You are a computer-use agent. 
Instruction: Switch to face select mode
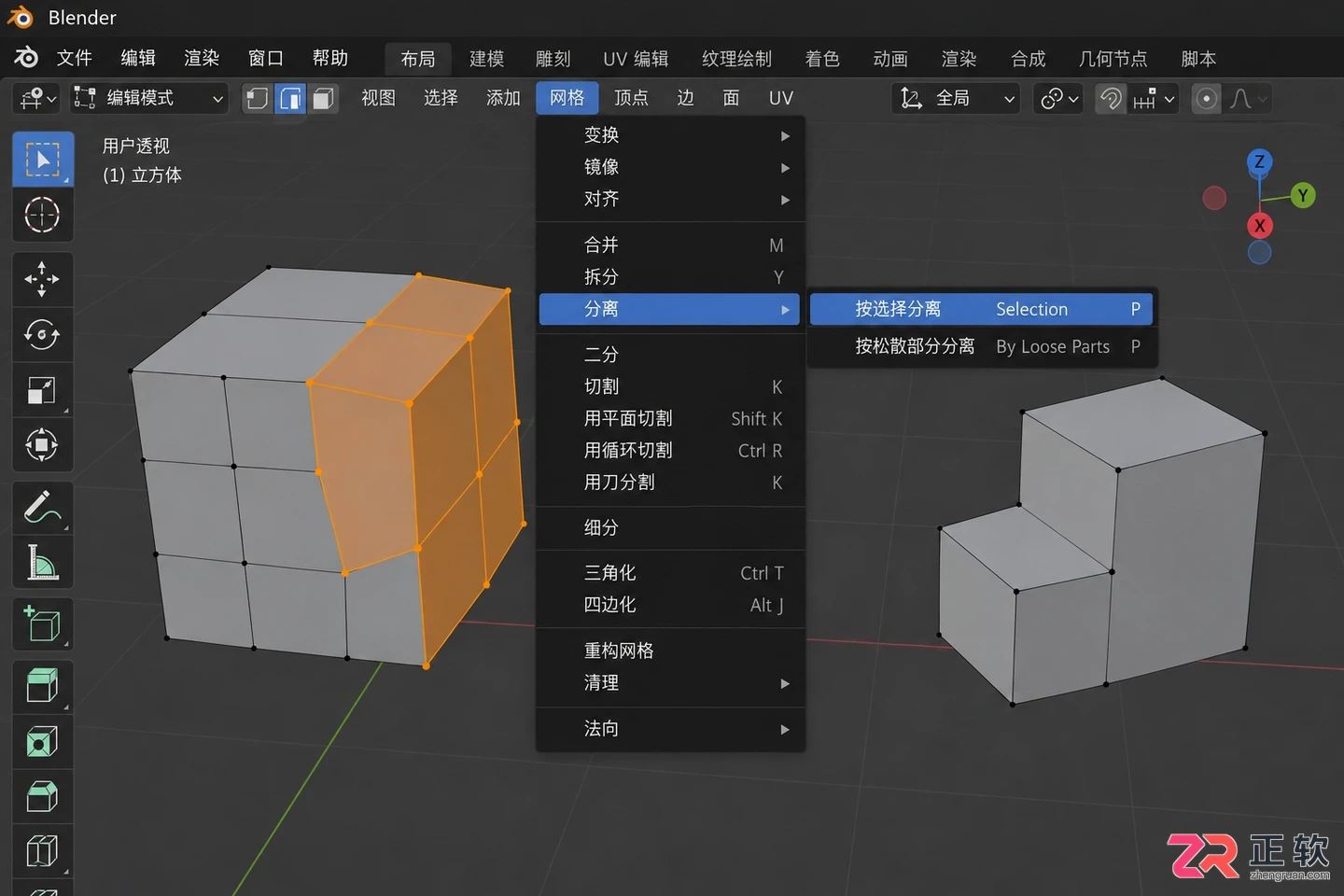(323, 98)
